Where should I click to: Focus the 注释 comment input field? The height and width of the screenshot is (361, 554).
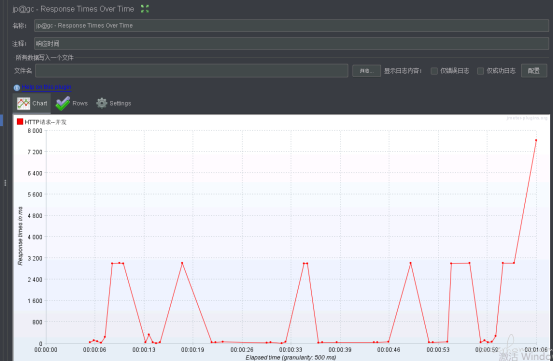point(291,43)
